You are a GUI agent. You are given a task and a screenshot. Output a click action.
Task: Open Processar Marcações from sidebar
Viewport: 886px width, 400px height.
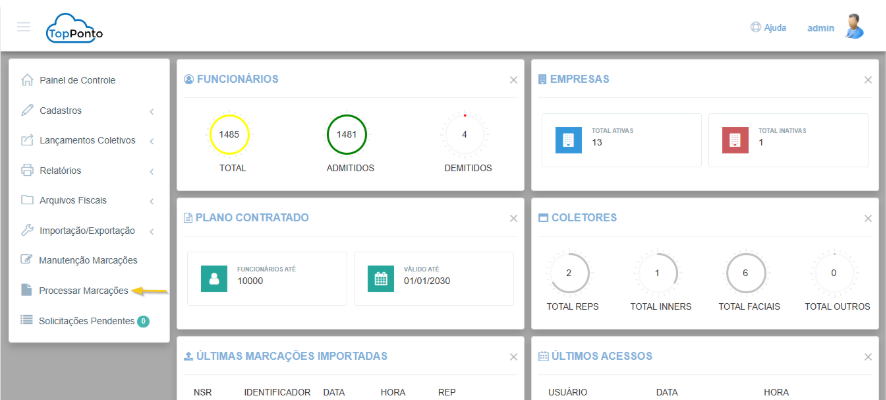(83, 291)
